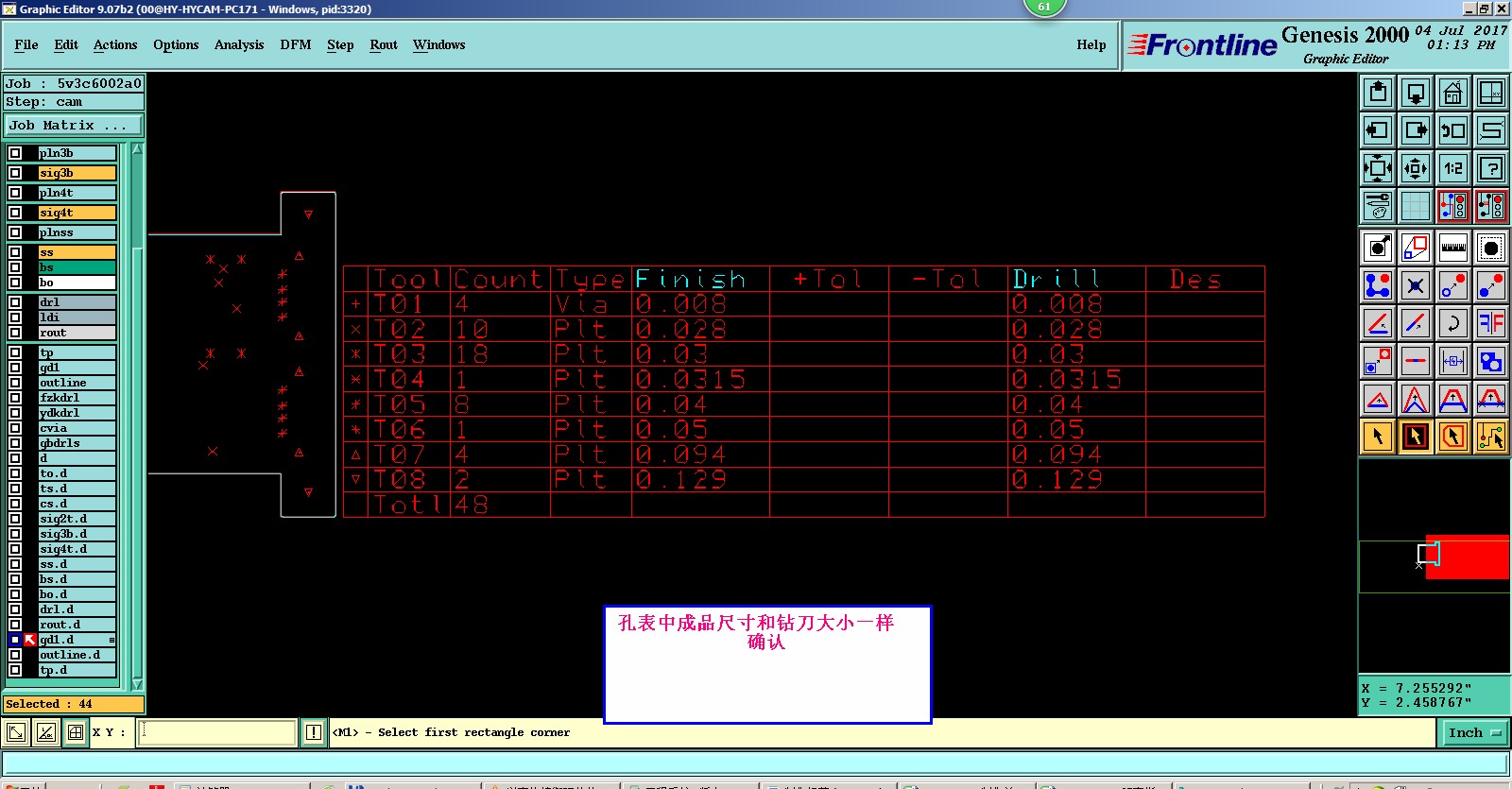The image size is (1512, 789).
Task: Click the red overview thumbnail in side panel
Action: pos(1467,557)
